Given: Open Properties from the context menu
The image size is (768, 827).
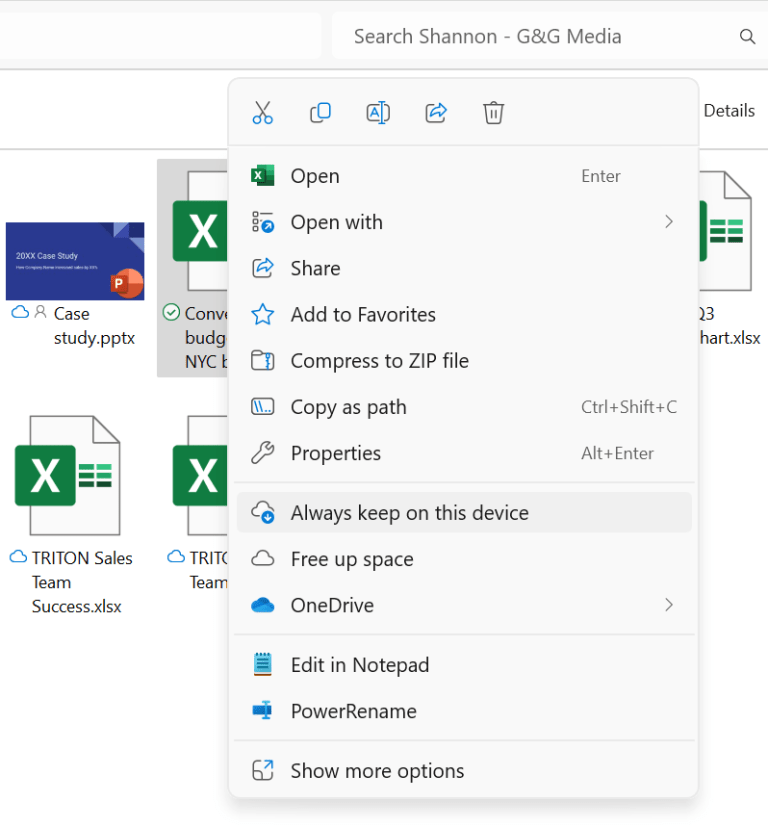Looking at the screenshot, I should pyautogui.click(x=336, y=453).
